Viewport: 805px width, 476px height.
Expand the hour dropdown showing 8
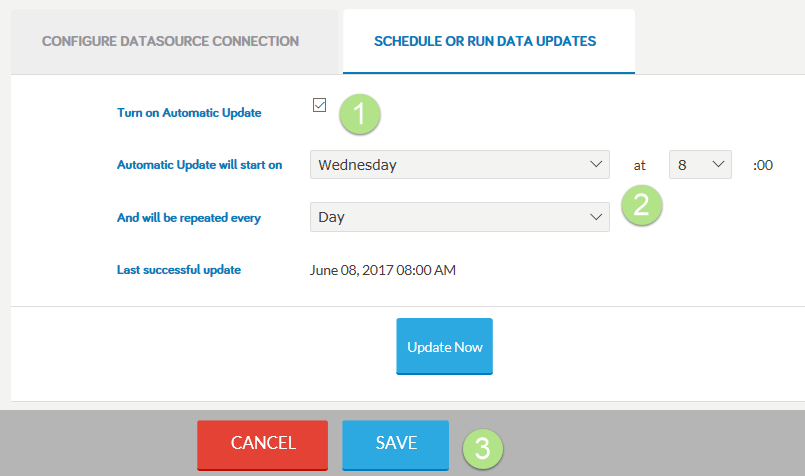pyautogui.click(x=700, y=165)
